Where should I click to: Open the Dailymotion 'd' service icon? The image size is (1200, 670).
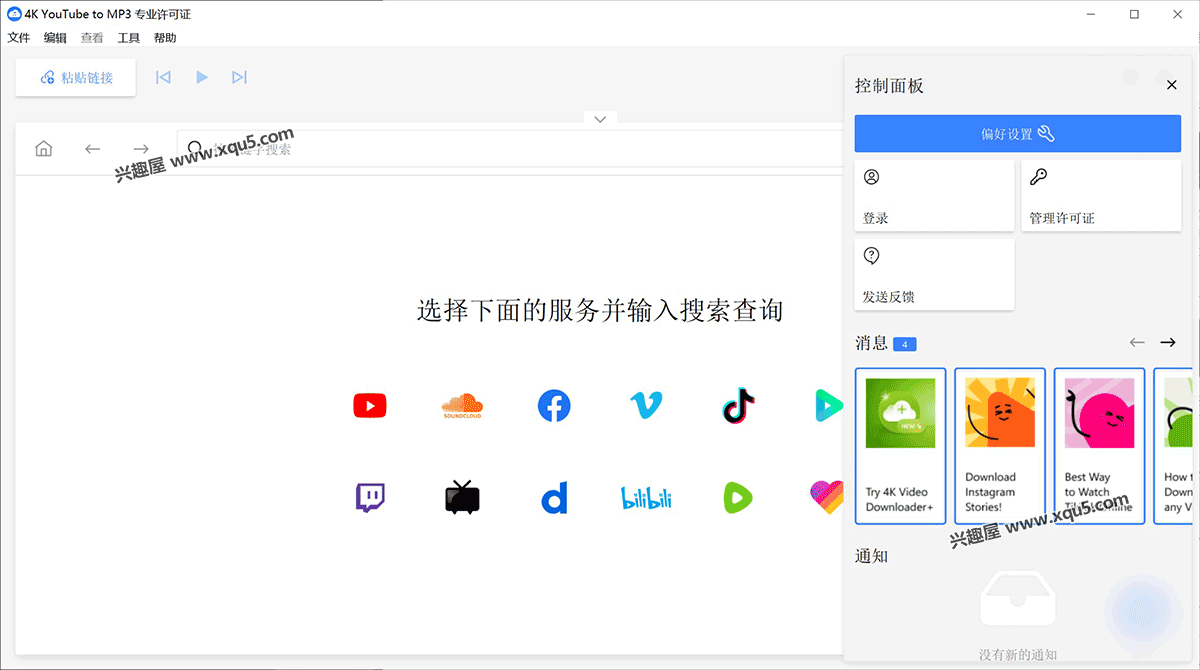554,497
